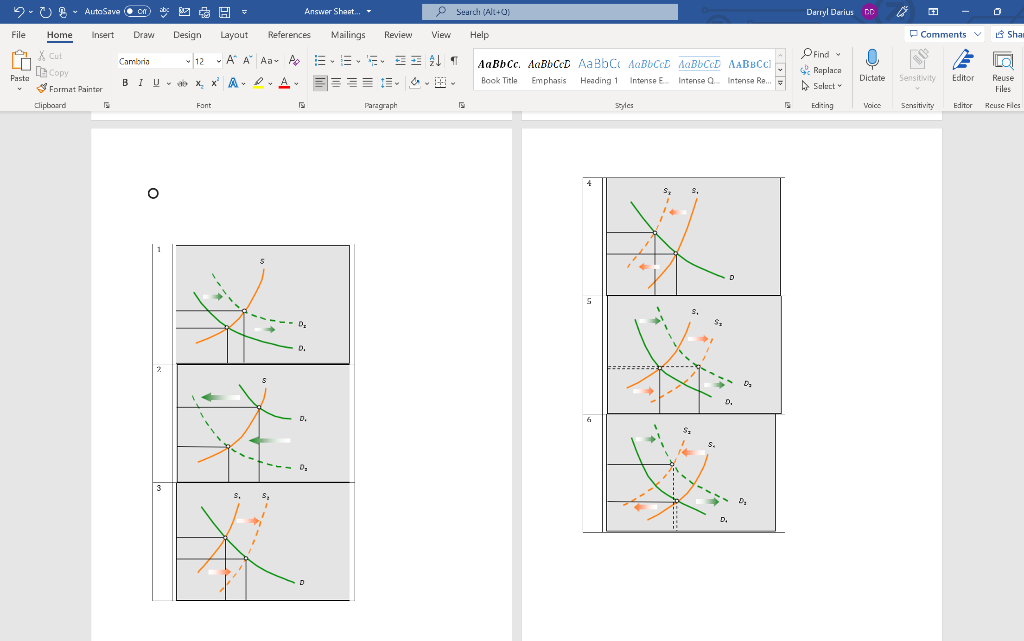Open the Editor pane
The image size is (1024, 641).
[963, 66]
